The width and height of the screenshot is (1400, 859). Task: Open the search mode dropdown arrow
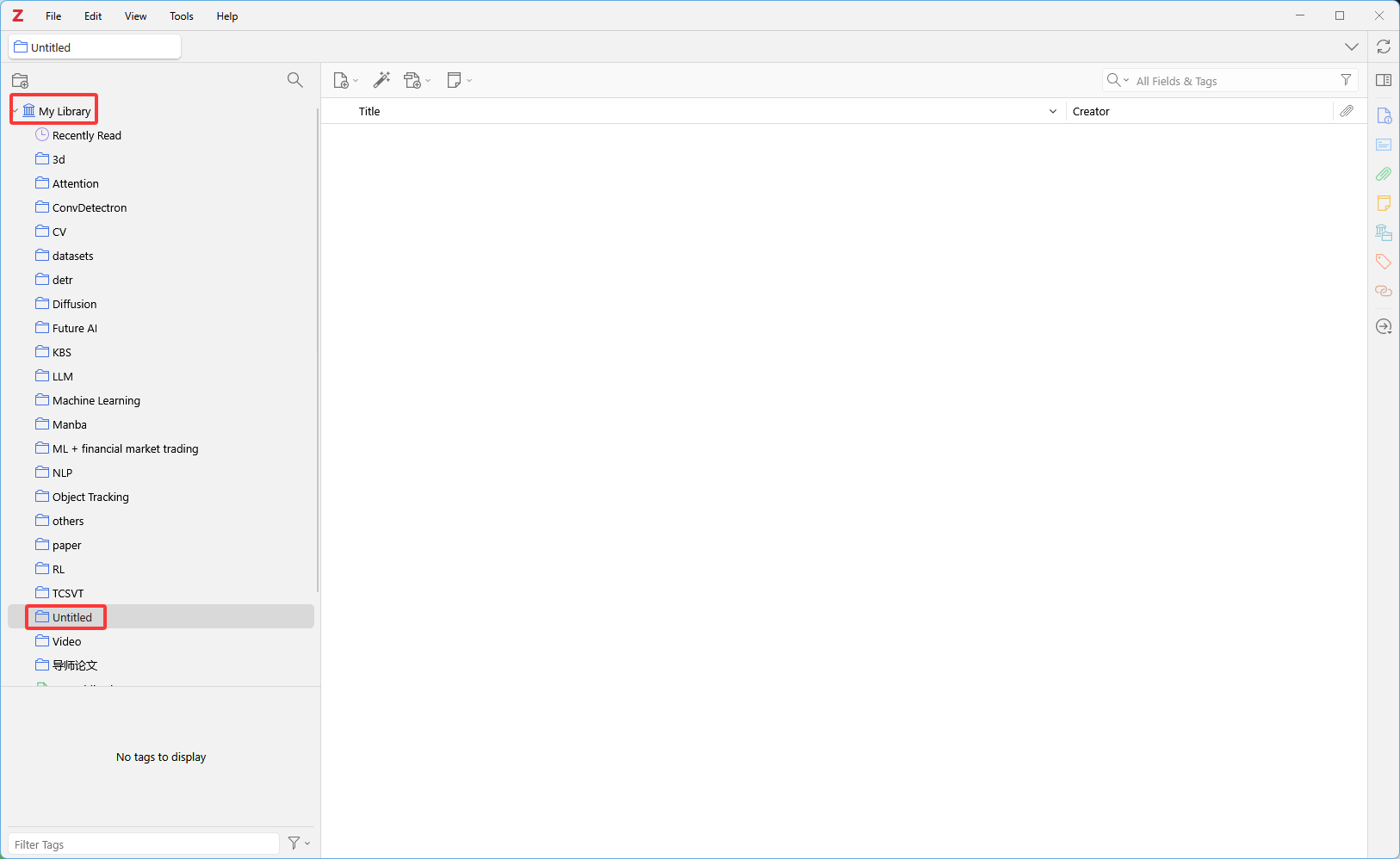click(1126, 80)
